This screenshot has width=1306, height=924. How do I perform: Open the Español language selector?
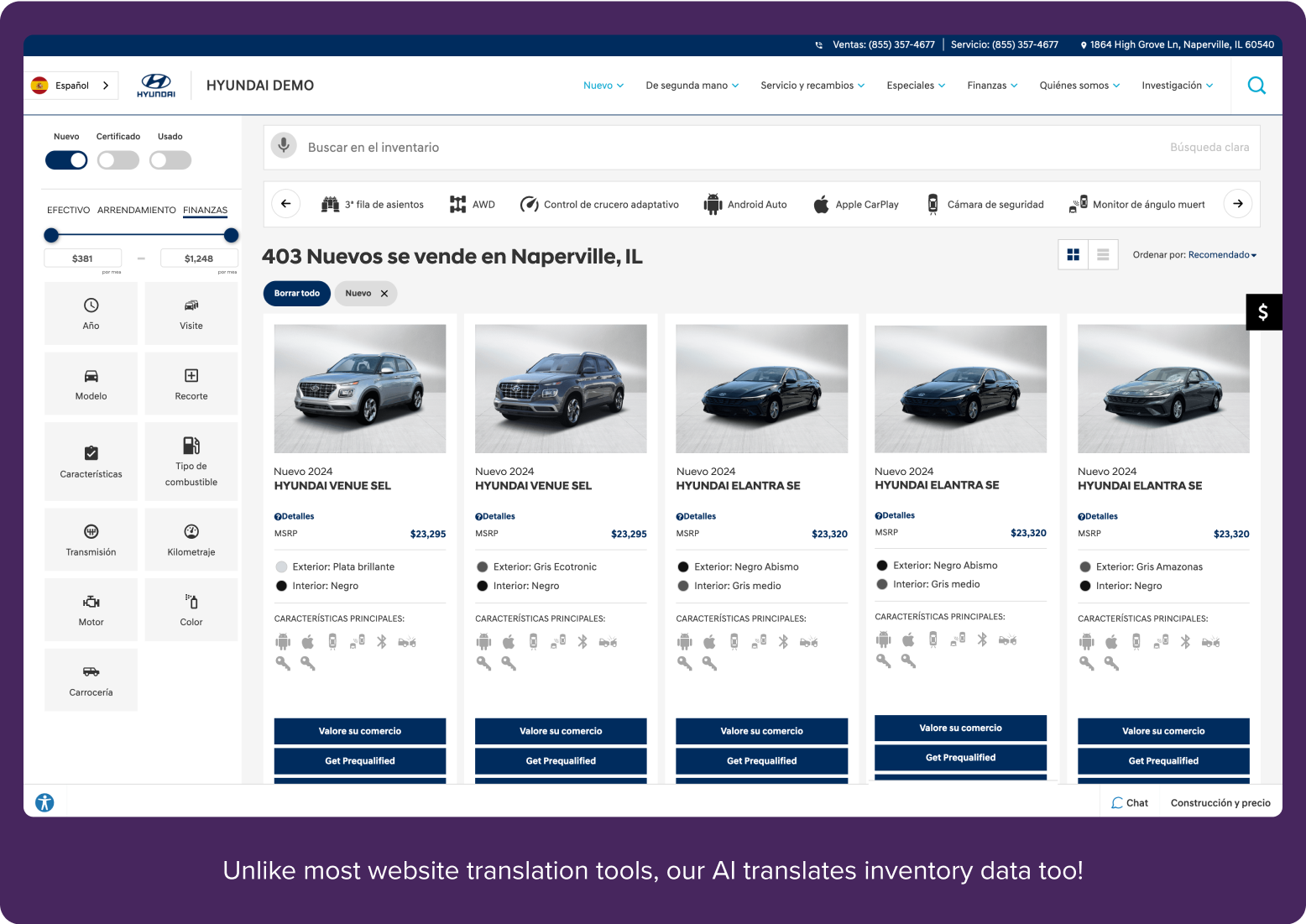(71, 86)
